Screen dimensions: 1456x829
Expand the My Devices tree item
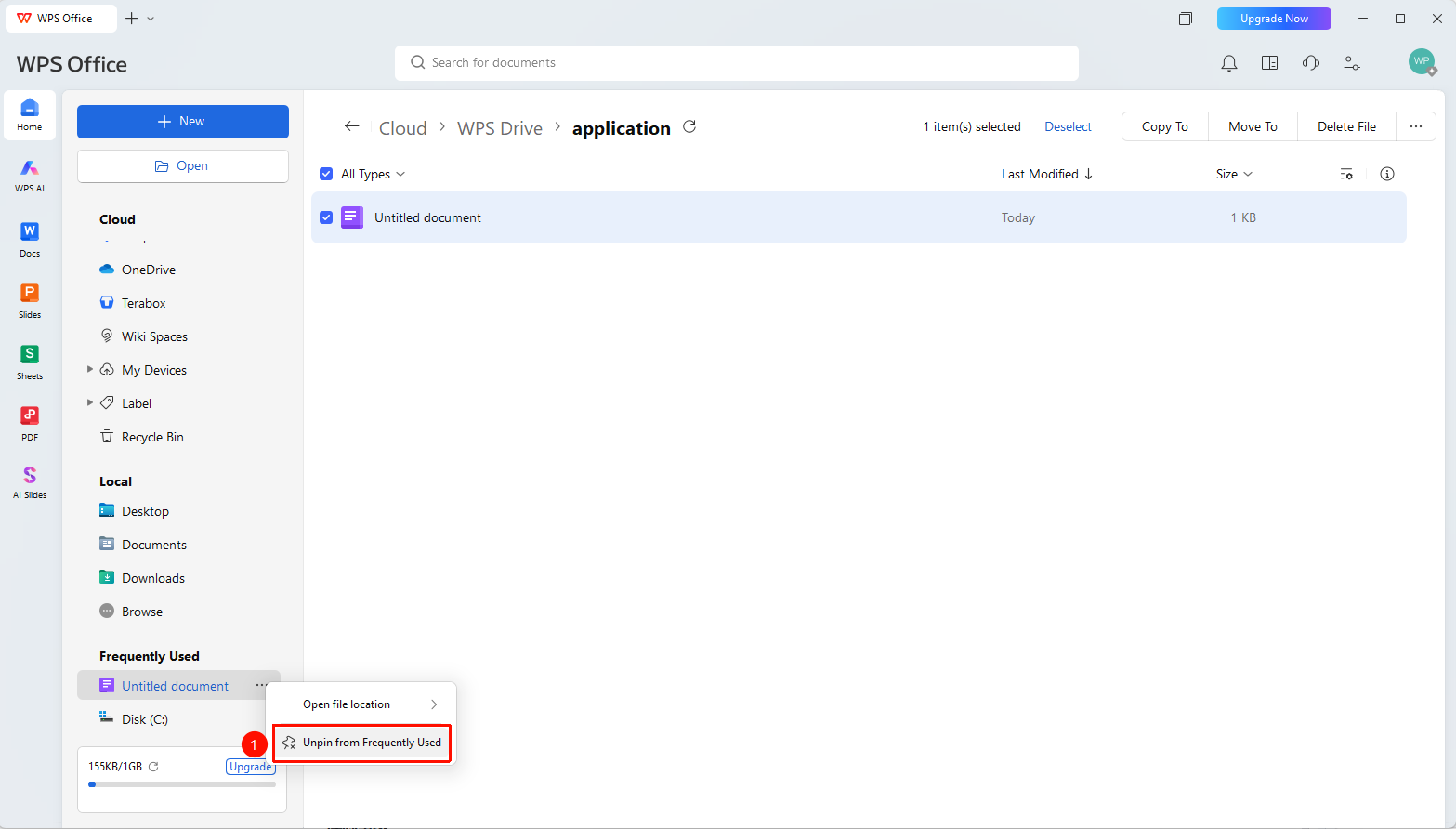90,370
